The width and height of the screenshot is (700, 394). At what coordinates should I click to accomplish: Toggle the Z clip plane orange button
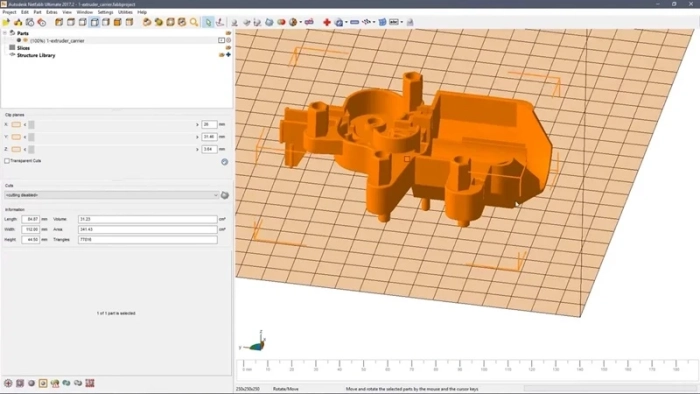(16, 149)
